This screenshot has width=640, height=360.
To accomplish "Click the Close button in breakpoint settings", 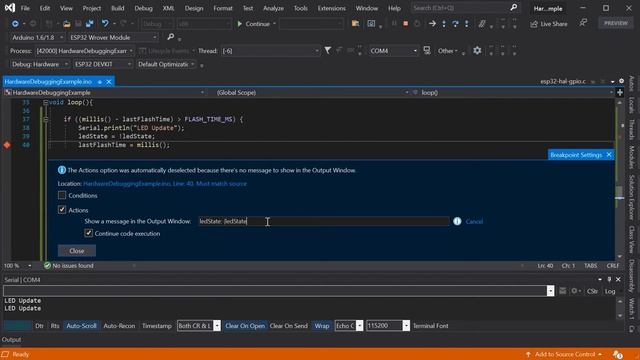I will coord(77,251).
